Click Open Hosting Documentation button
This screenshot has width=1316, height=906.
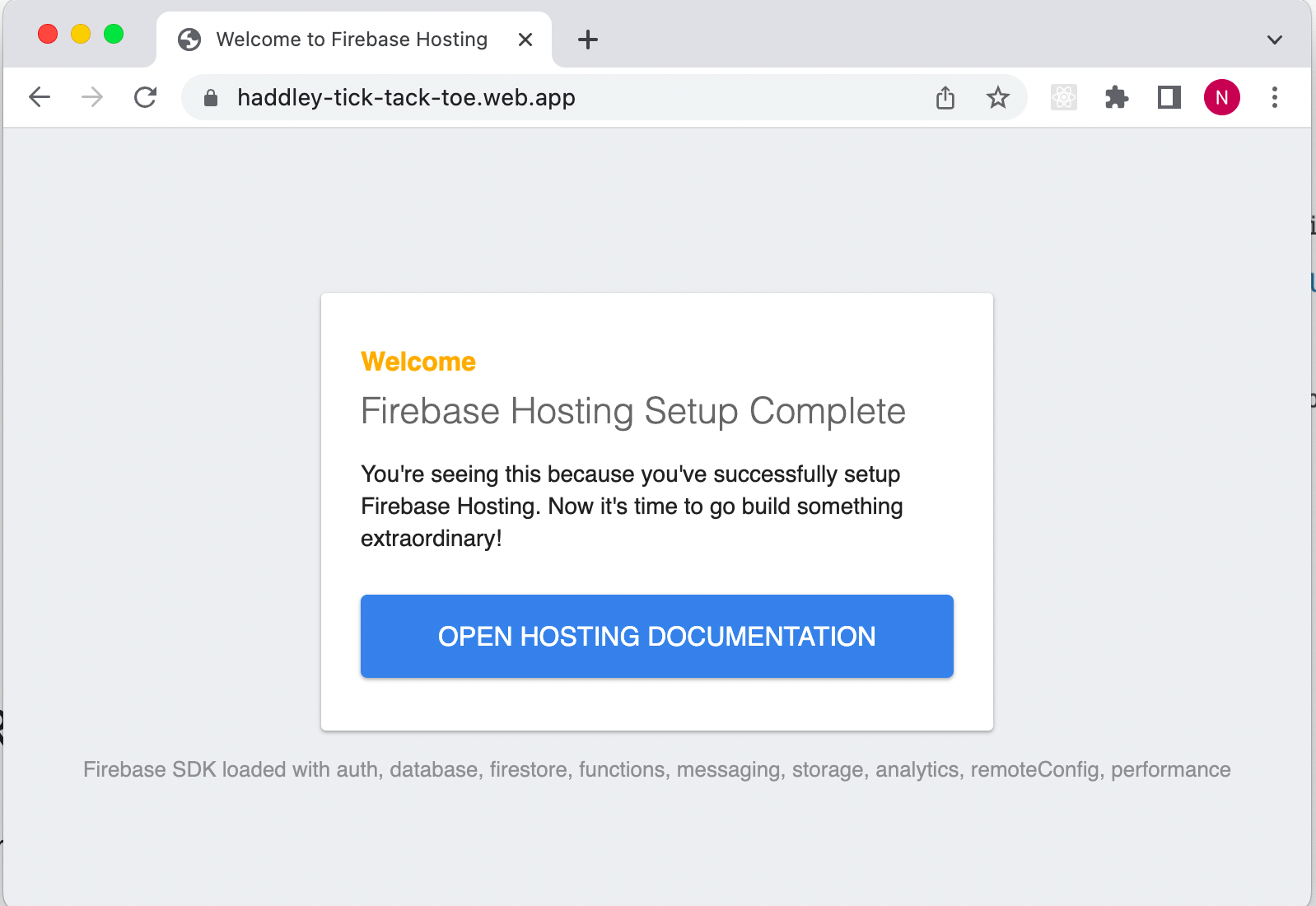click(656, 637)
